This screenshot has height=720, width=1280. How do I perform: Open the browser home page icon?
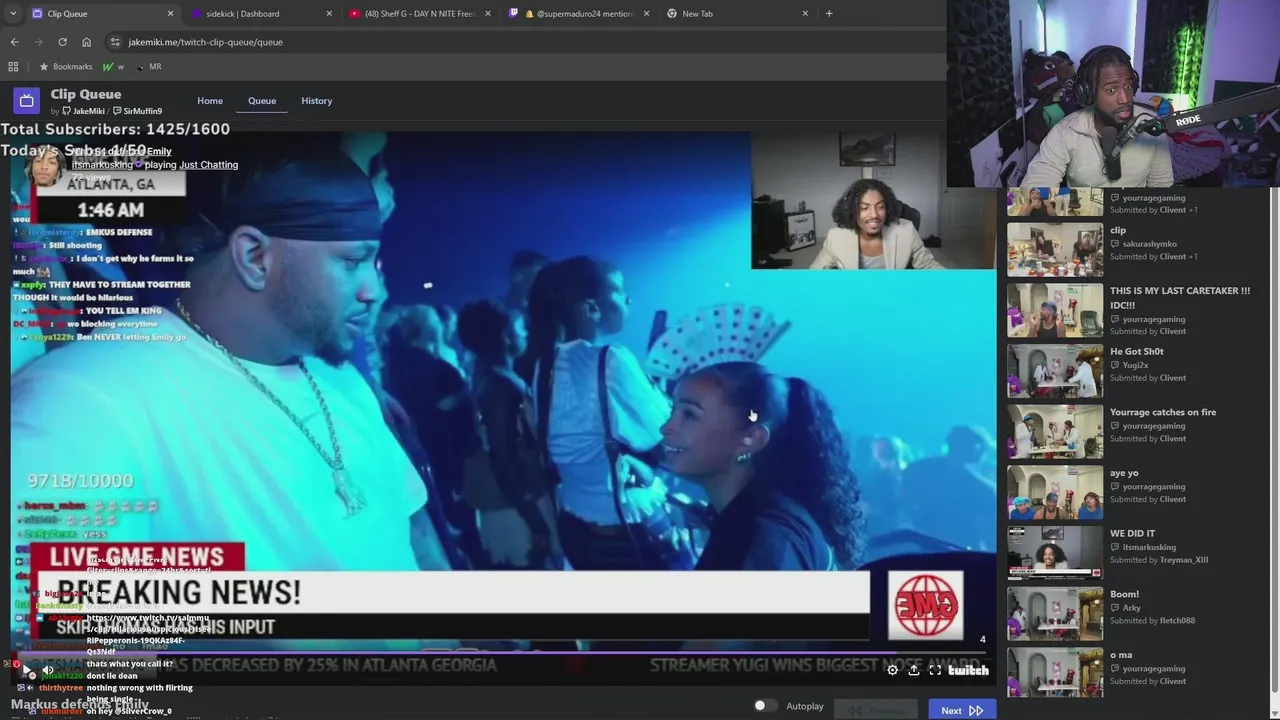86,42
